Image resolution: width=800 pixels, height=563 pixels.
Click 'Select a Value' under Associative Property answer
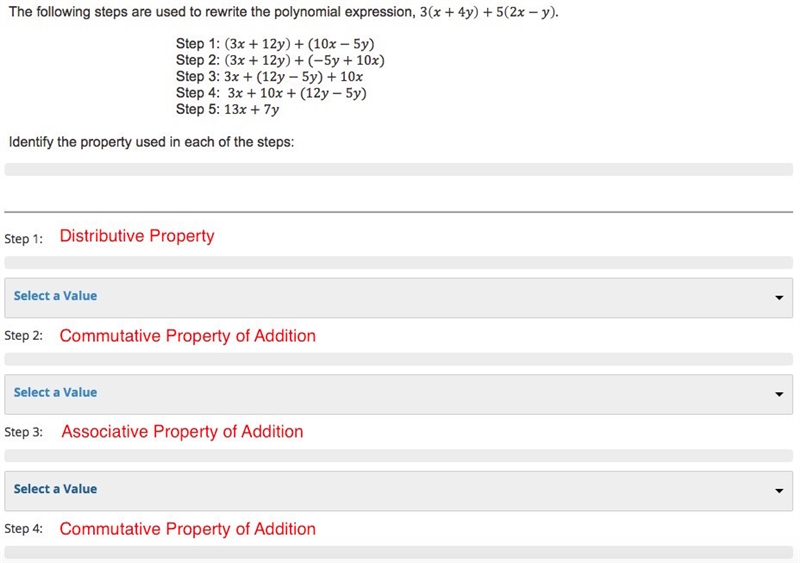pyautogui.click(x=55, y=488)
